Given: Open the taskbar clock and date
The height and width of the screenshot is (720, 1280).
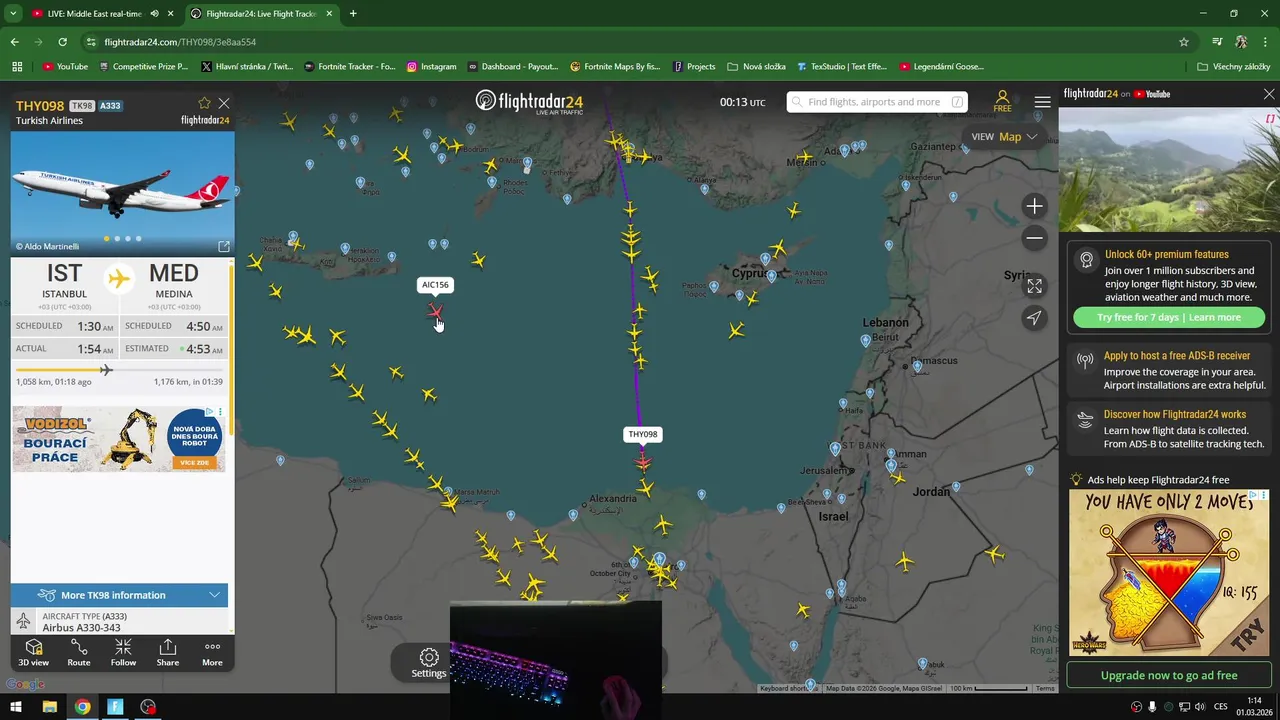Looking at the screenshot, I should 1254,707.
